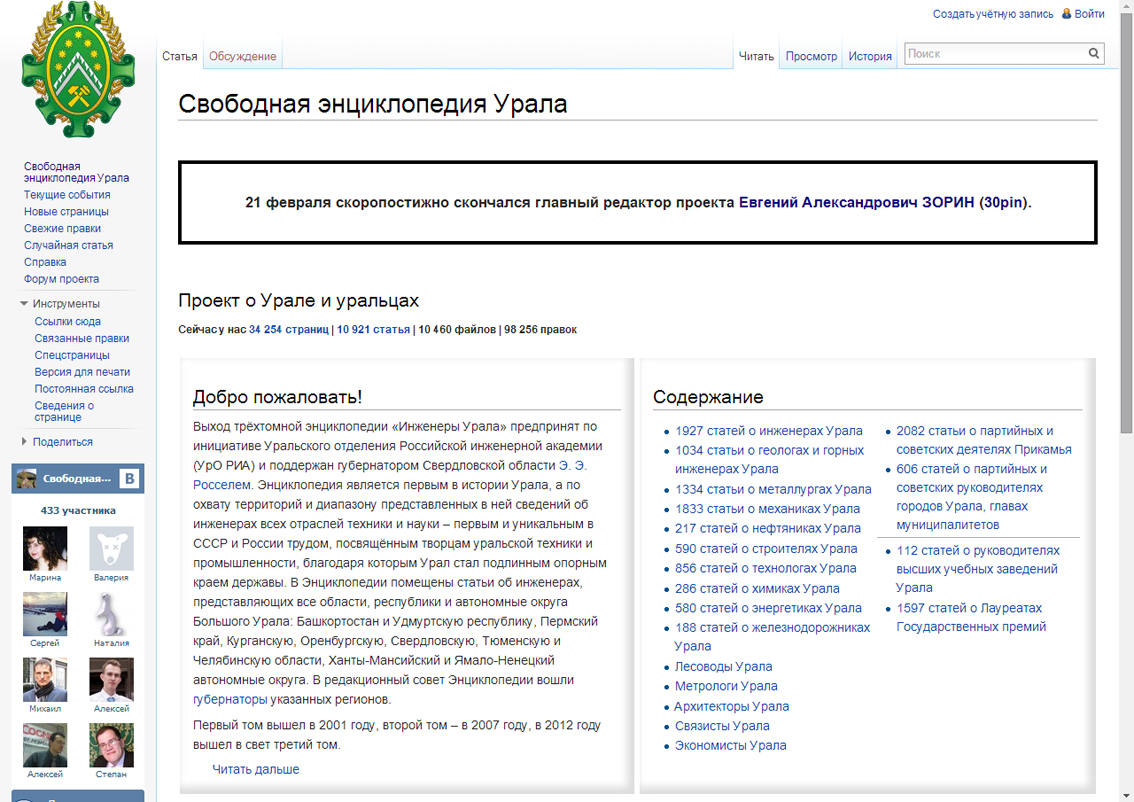
Task: Click the 10 921 статья statistics link
Action: coord(373,329)
